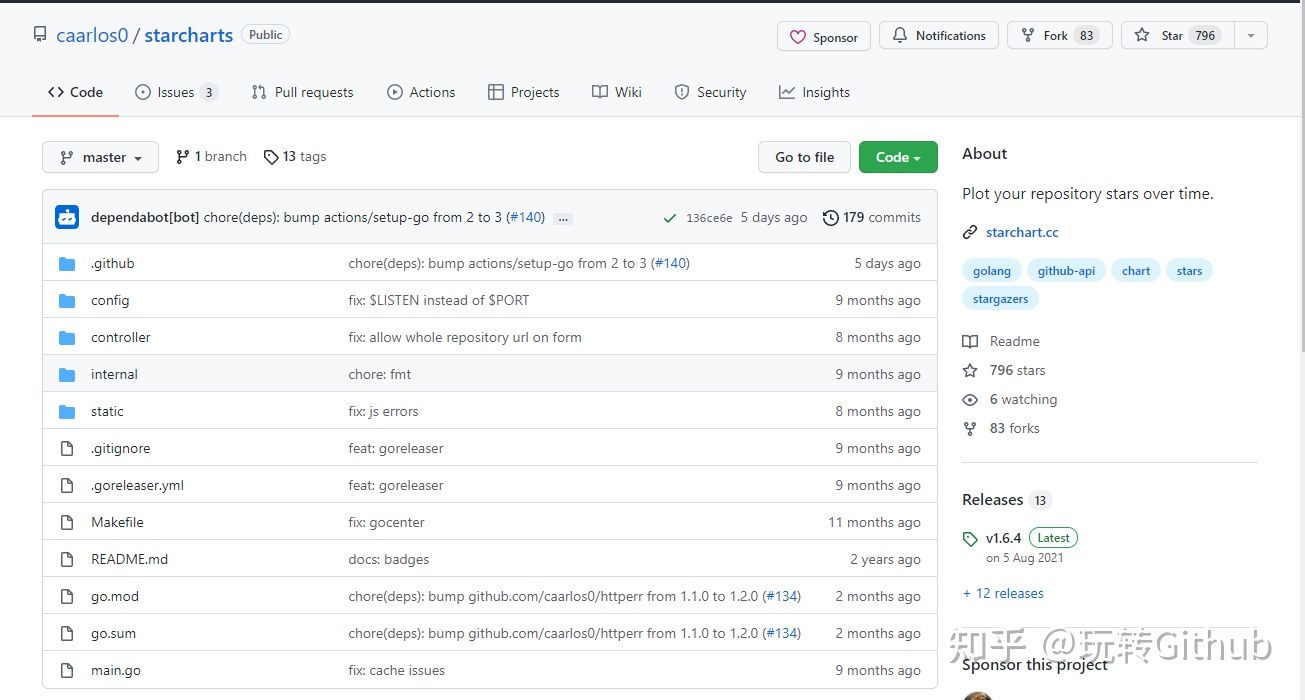The width and height of the screenshot is (1305, 700).
Task: Click the chart topic tag
Action: coord(1136,271)
